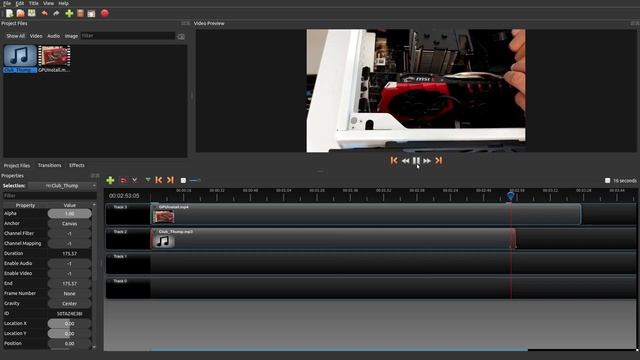The image size is (640, 360).
Task: Undock the Properties panel
Action: point(93,176)
